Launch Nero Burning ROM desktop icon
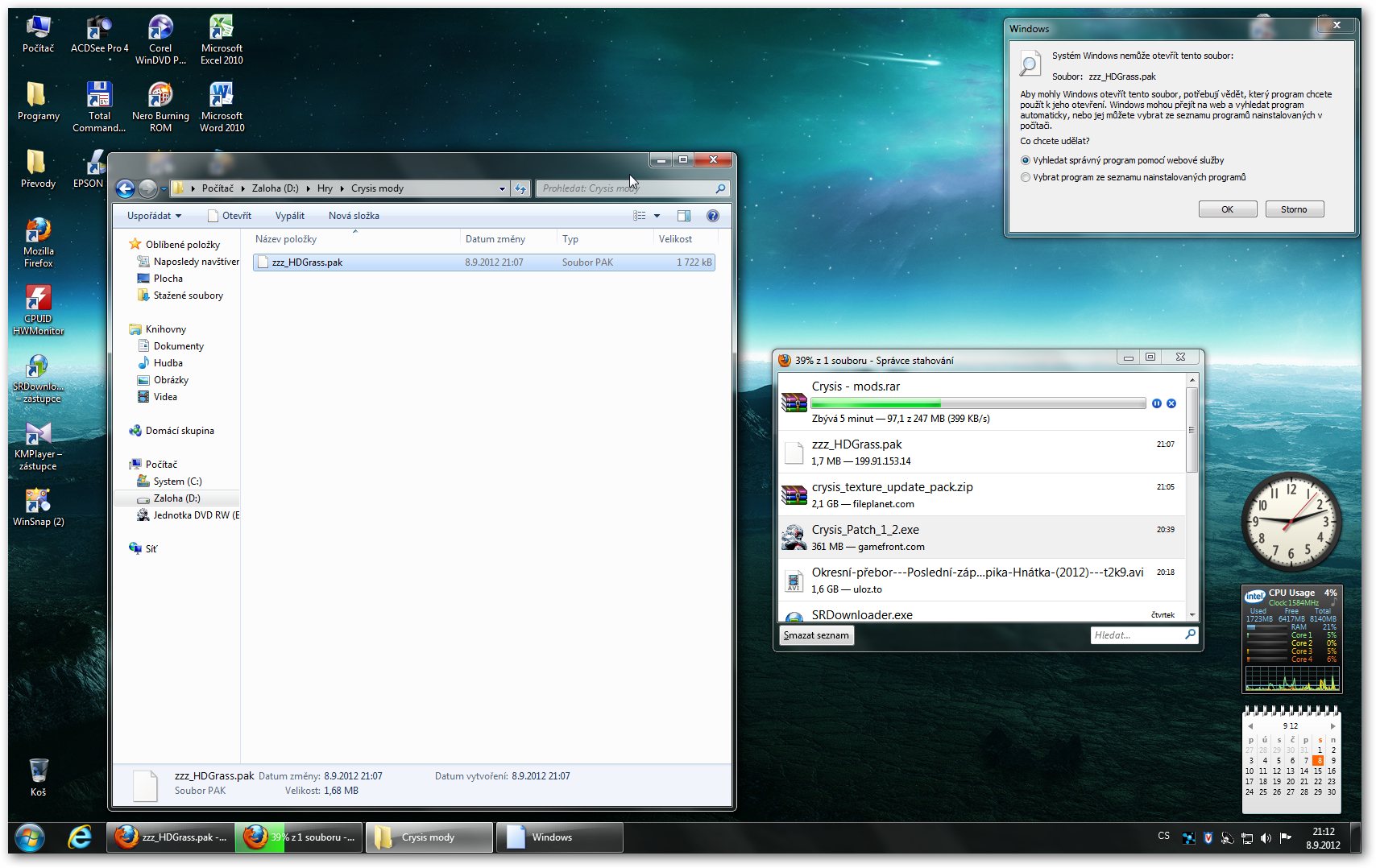Image resolution: width=1376 pixels, height=868 pixels. pos(160,107)
